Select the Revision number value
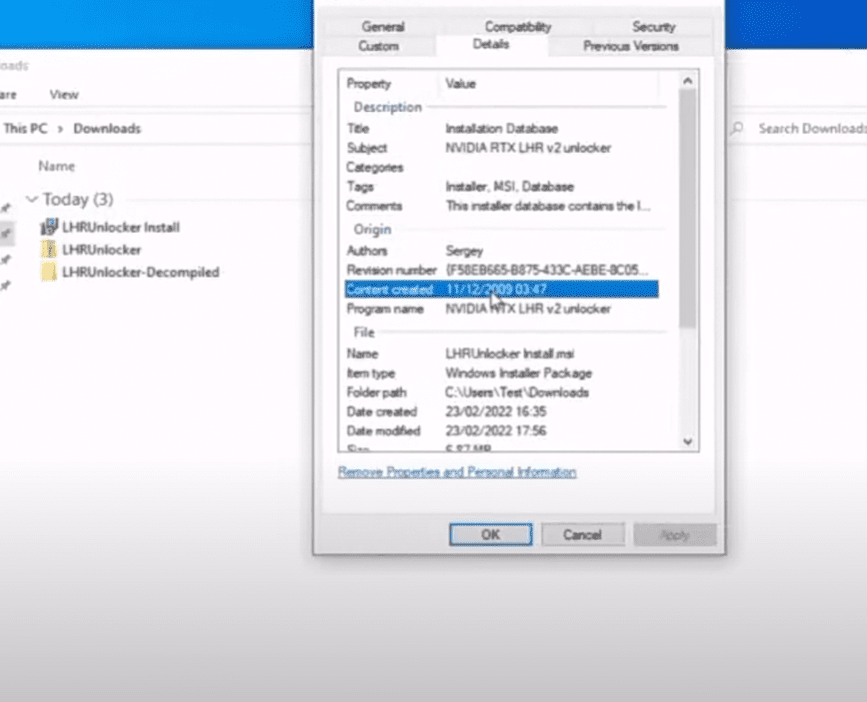867x702 pixels. coord(547,270)
